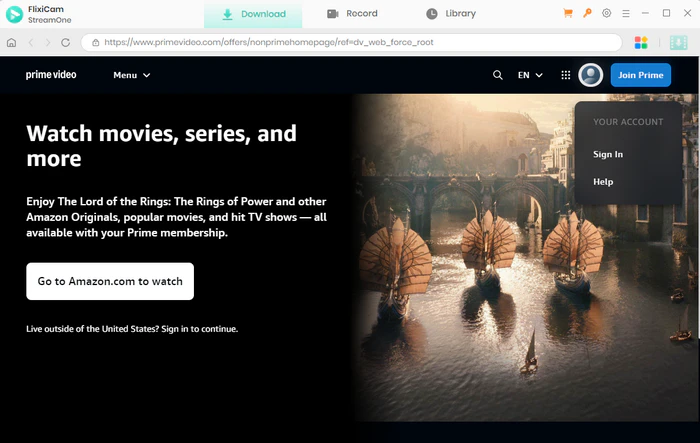Click the Prime Video search icon
This screenshot has height=443, width=700.
pos(498,75)
